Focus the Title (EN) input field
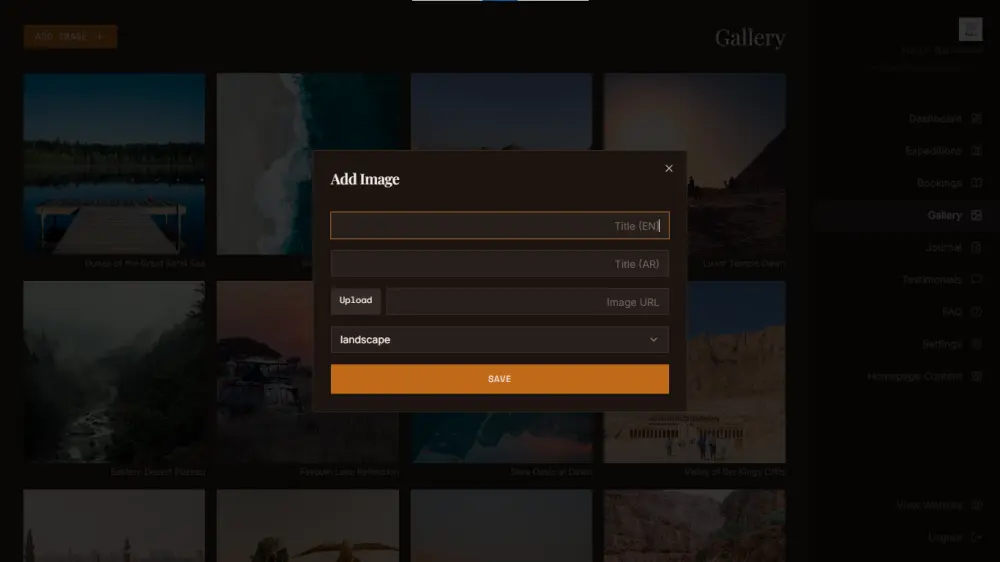 (499, 226)
